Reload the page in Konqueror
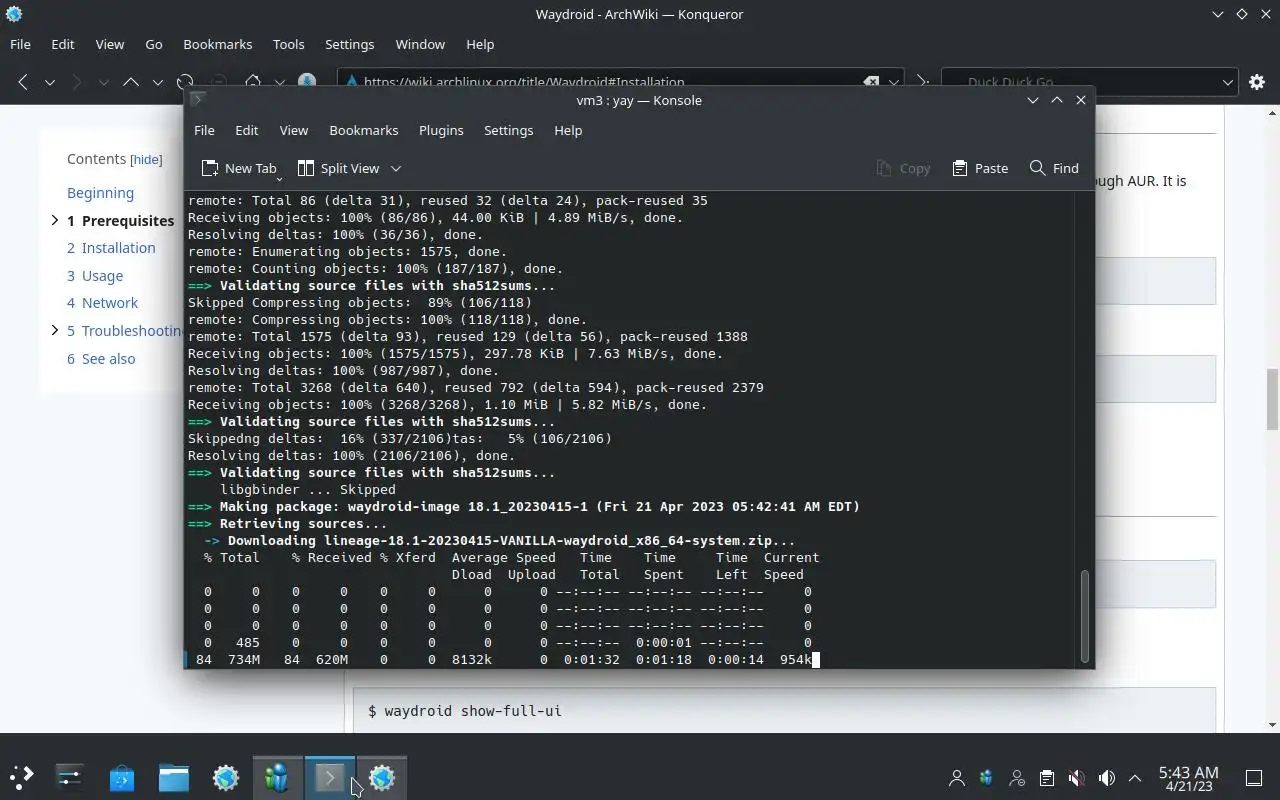 185,82
